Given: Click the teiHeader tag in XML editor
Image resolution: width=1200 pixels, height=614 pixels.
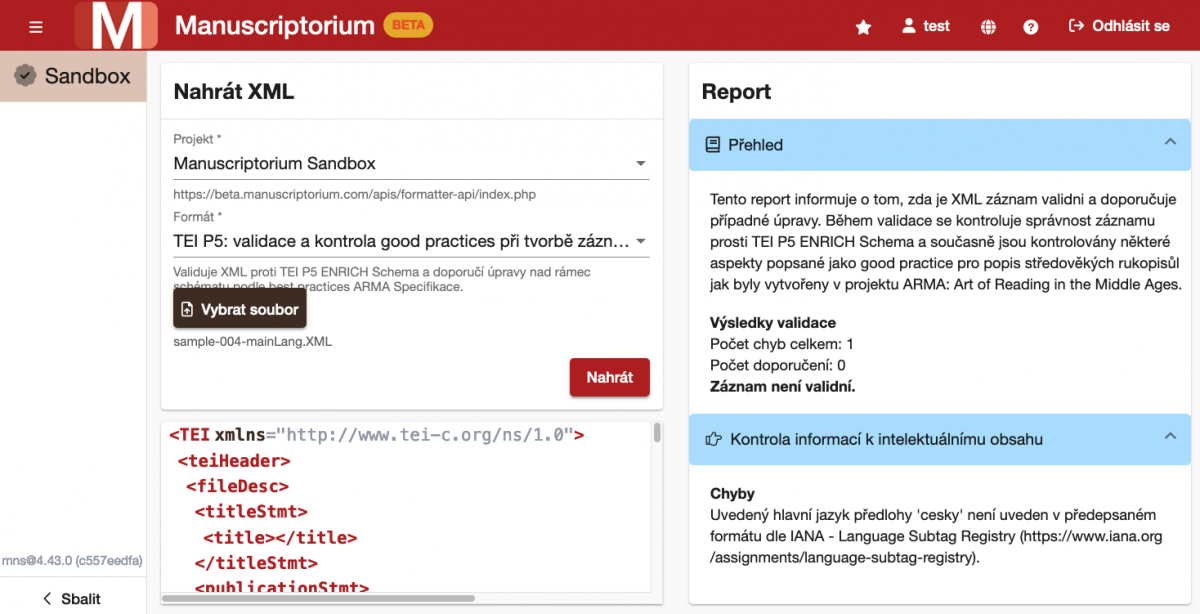Looking at the screenshot, I should [x=234, y=461].
